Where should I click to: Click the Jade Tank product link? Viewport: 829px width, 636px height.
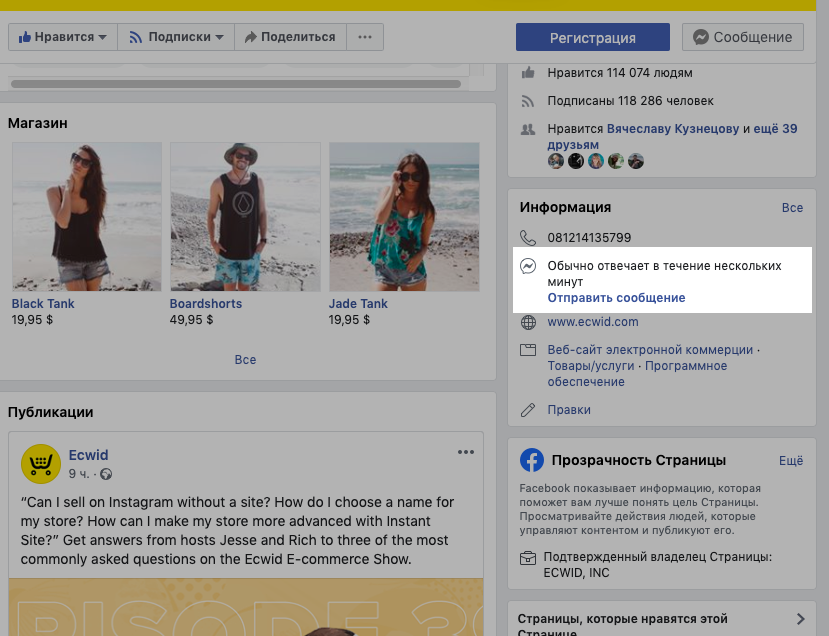tap(358, 303)
